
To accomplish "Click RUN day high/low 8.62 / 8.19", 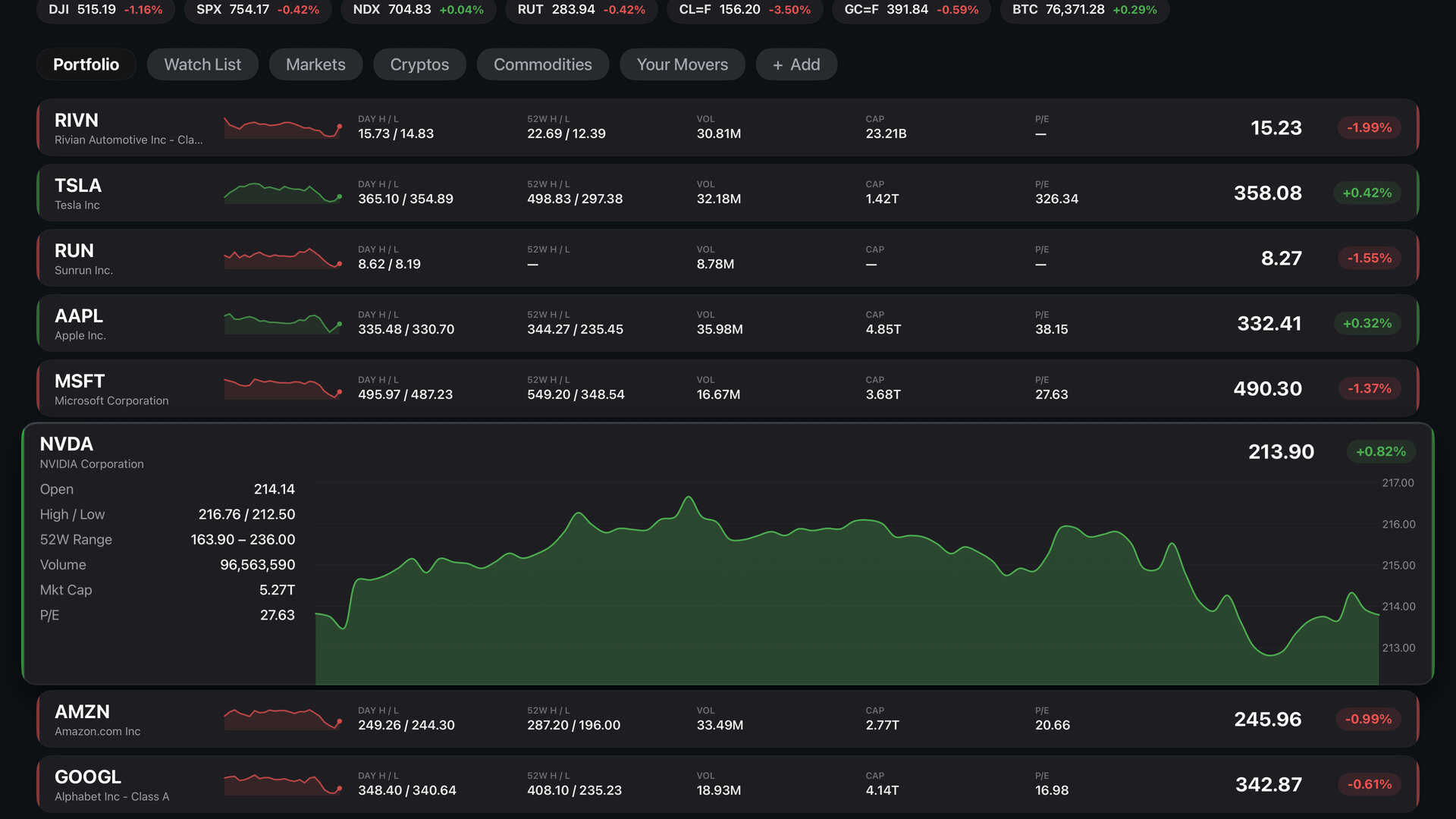I will tap(389, 264).
